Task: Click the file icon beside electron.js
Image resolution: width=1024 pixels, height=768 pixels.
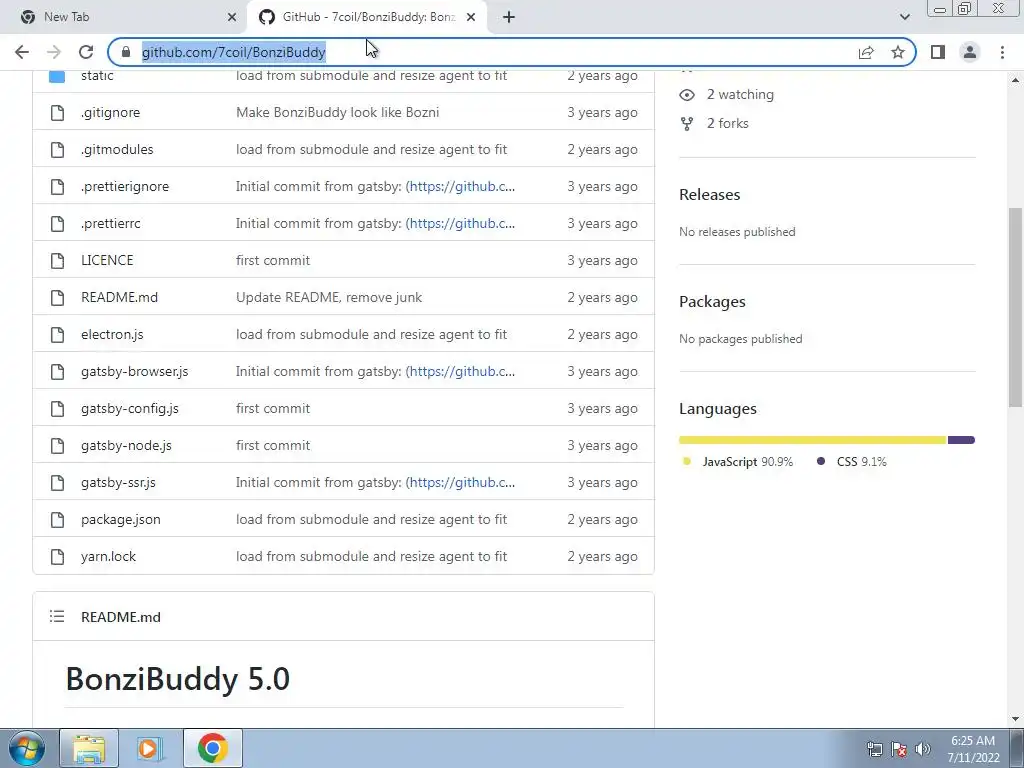Action: (57, 334)
